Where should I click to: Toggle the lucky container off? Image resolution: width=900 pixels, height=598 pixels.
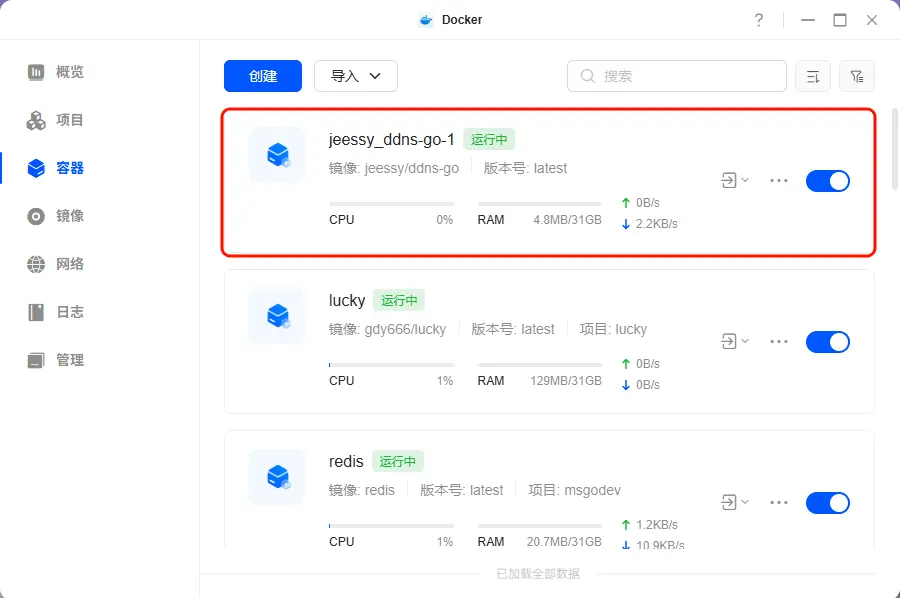click(x=827, y=342)
